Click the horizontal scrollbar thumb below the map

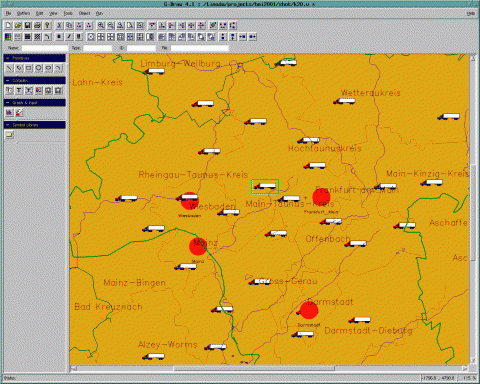pos(254,368)
